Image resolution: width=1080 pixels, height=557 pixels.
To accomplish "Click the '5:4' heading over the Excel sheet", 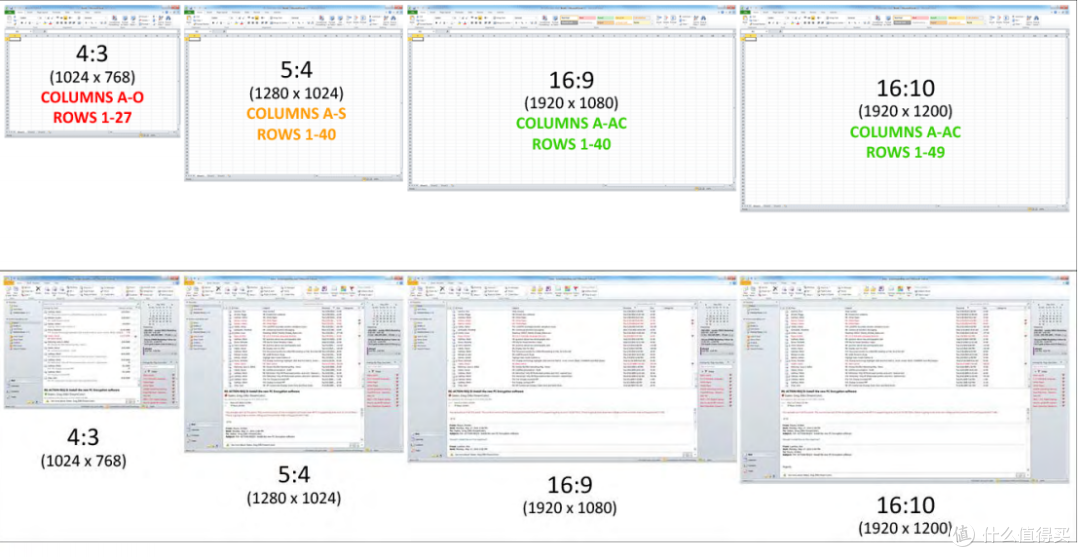I will point(296,70).
